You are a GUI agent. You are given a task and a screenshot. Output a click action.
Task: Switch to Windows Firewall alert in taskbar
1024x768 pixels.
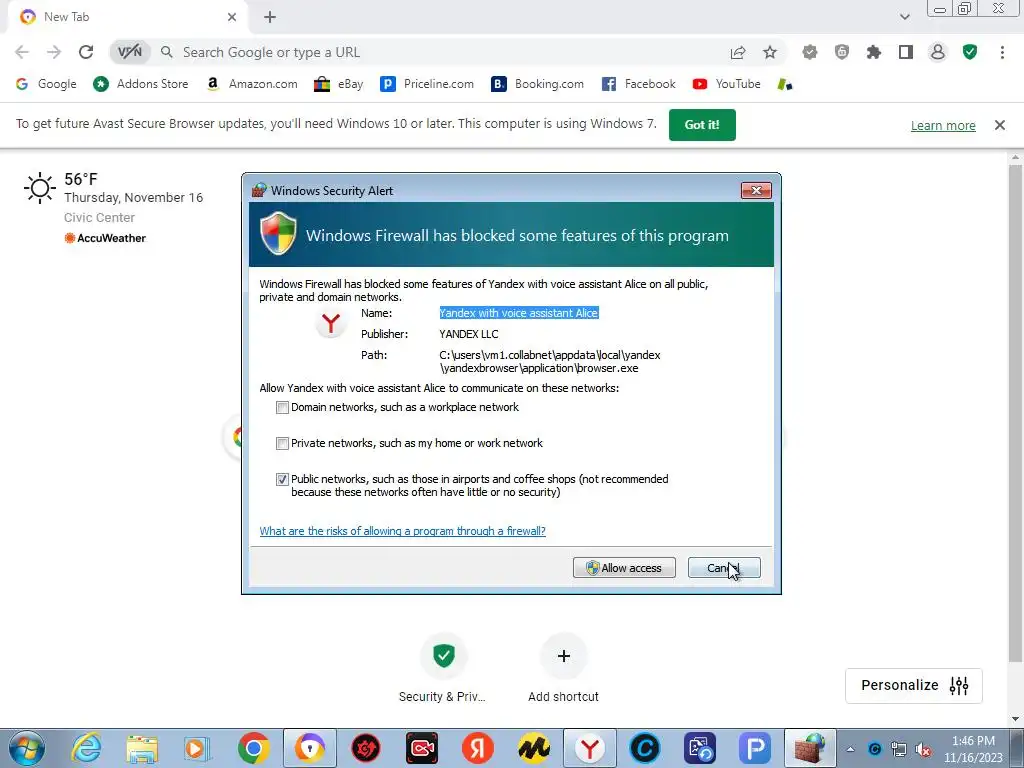(810, 748)
